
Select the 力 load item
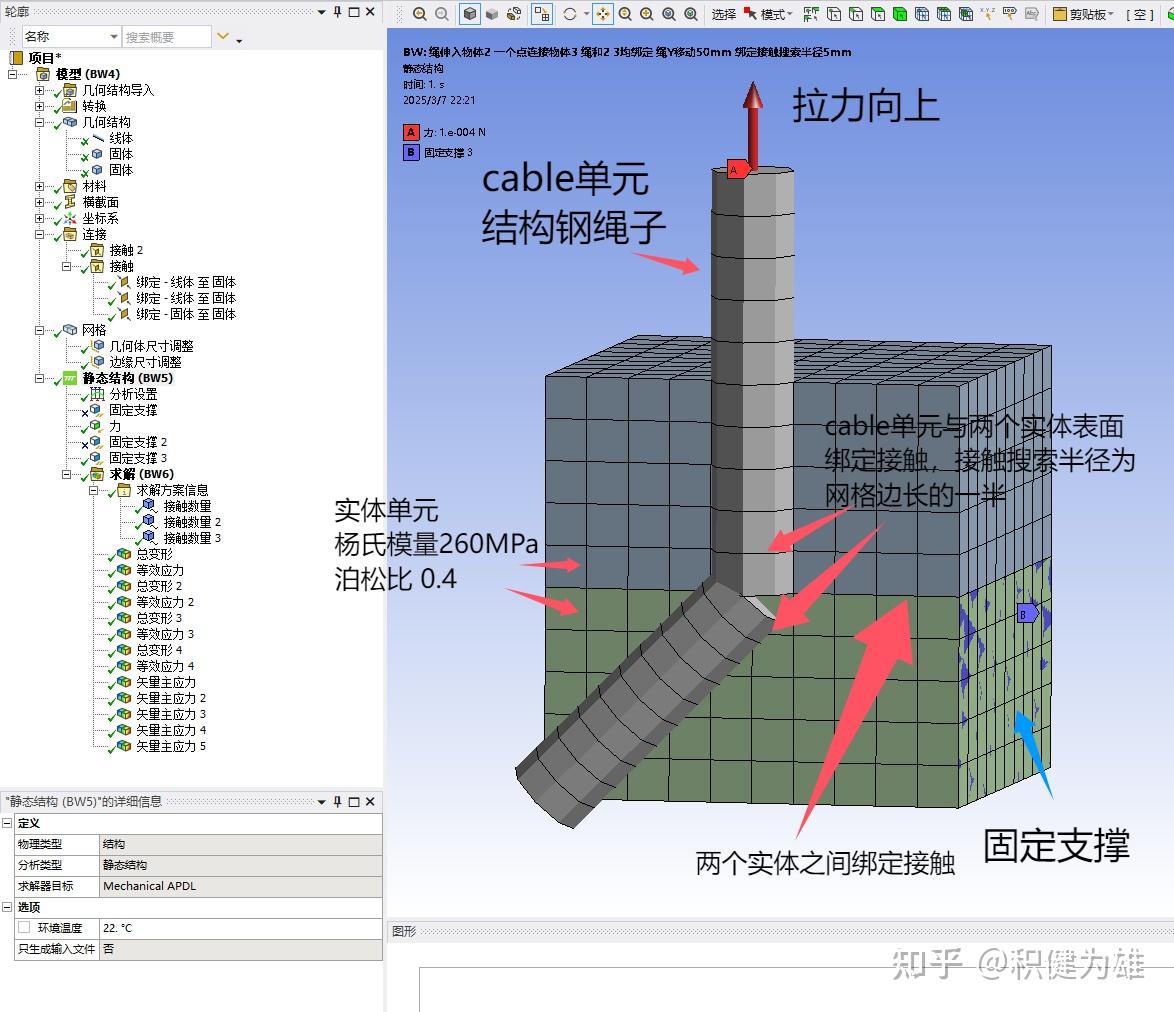click(x=115, y=426)
